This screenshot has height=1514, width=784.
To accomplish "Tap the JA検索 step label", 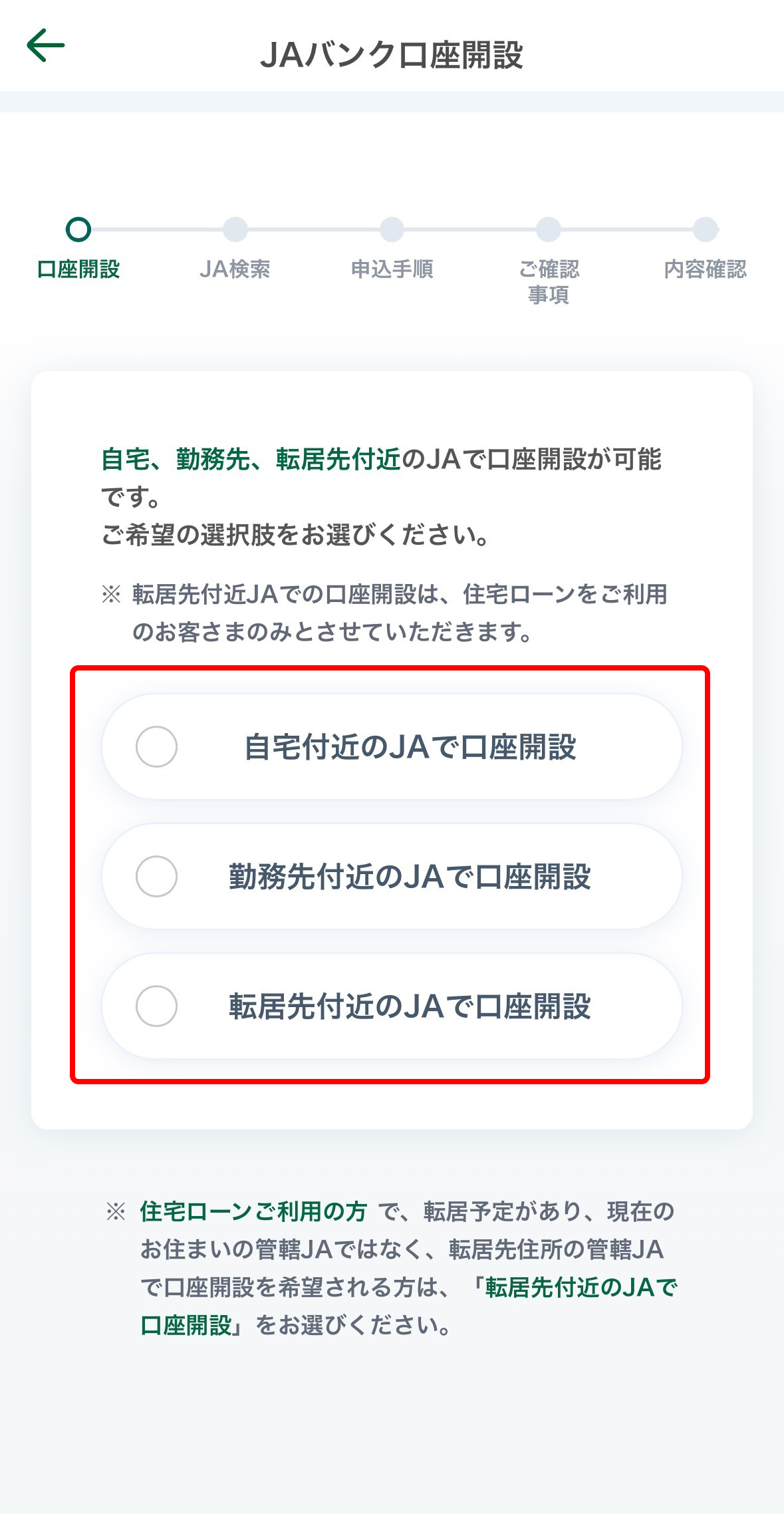I will 235,269.
